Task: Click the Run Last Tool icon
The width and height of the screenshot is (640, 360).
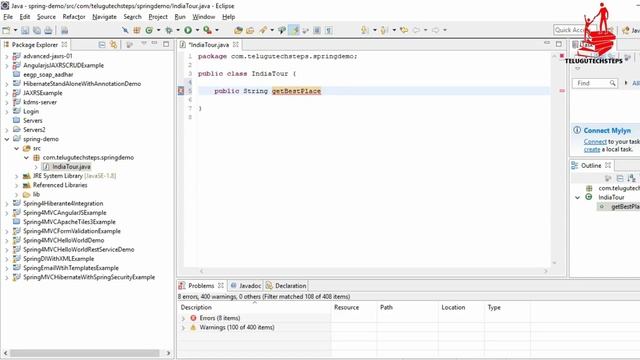Action: 207,30
